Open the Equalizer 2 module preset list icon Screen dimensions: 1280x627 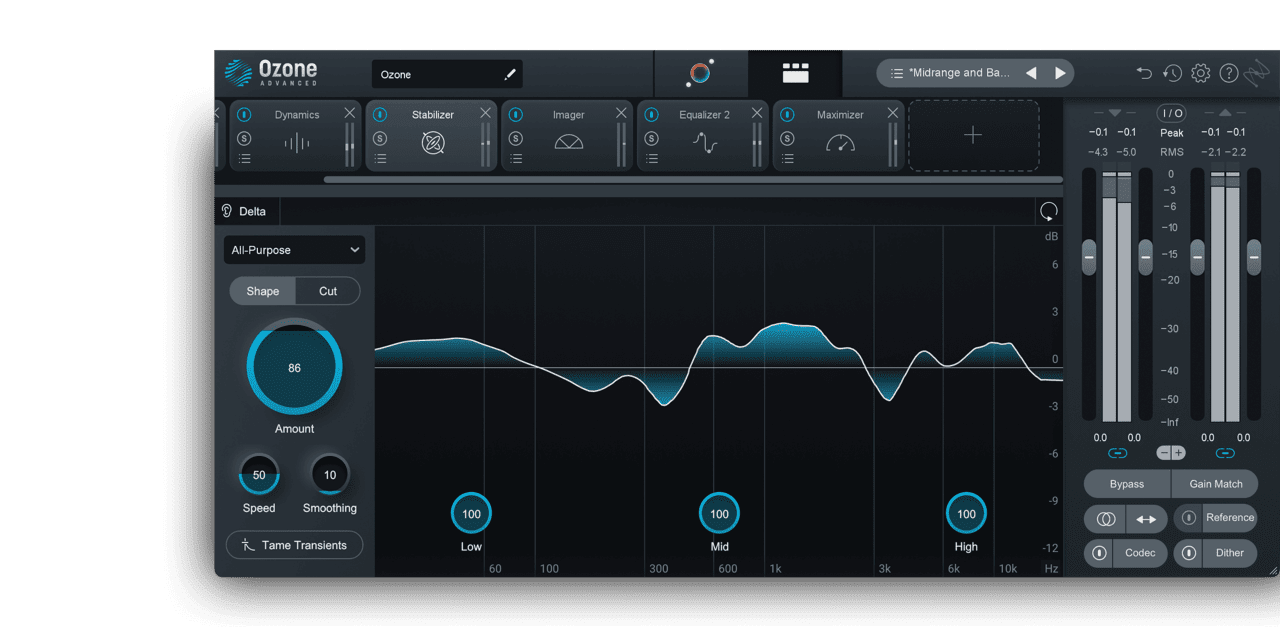coord(652,158)
